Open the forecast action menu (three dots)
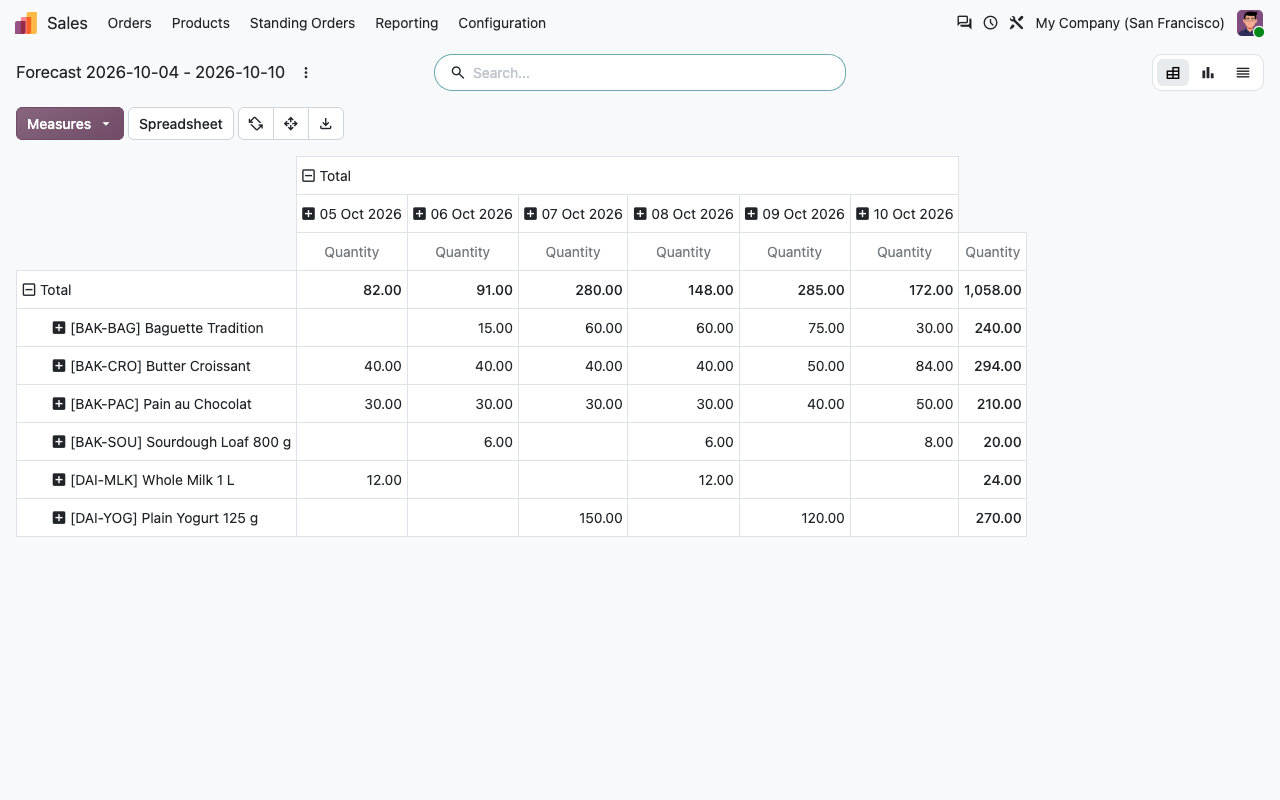Screen dimensions: 1280x800 (306, 73)
